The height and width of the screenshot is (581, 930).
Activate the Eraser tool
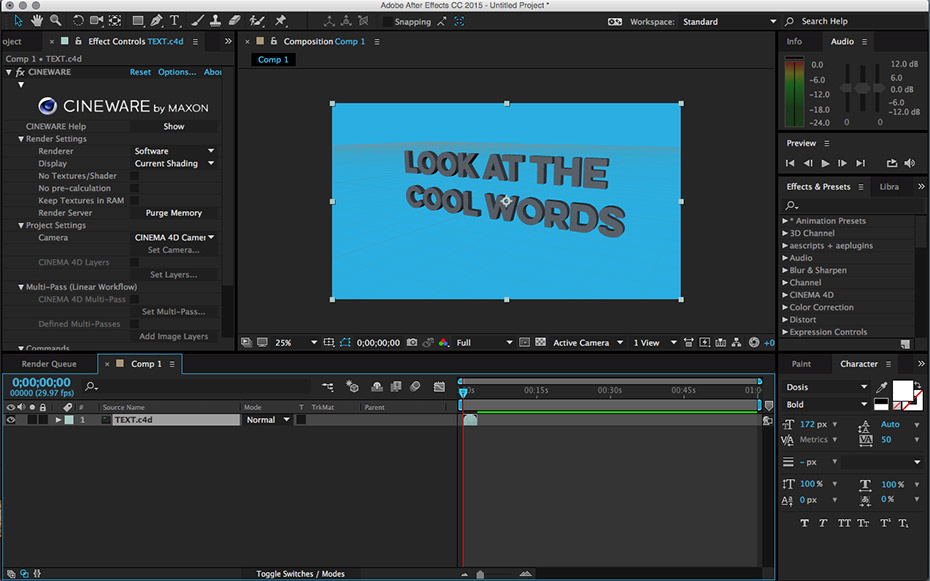(234, 20)
